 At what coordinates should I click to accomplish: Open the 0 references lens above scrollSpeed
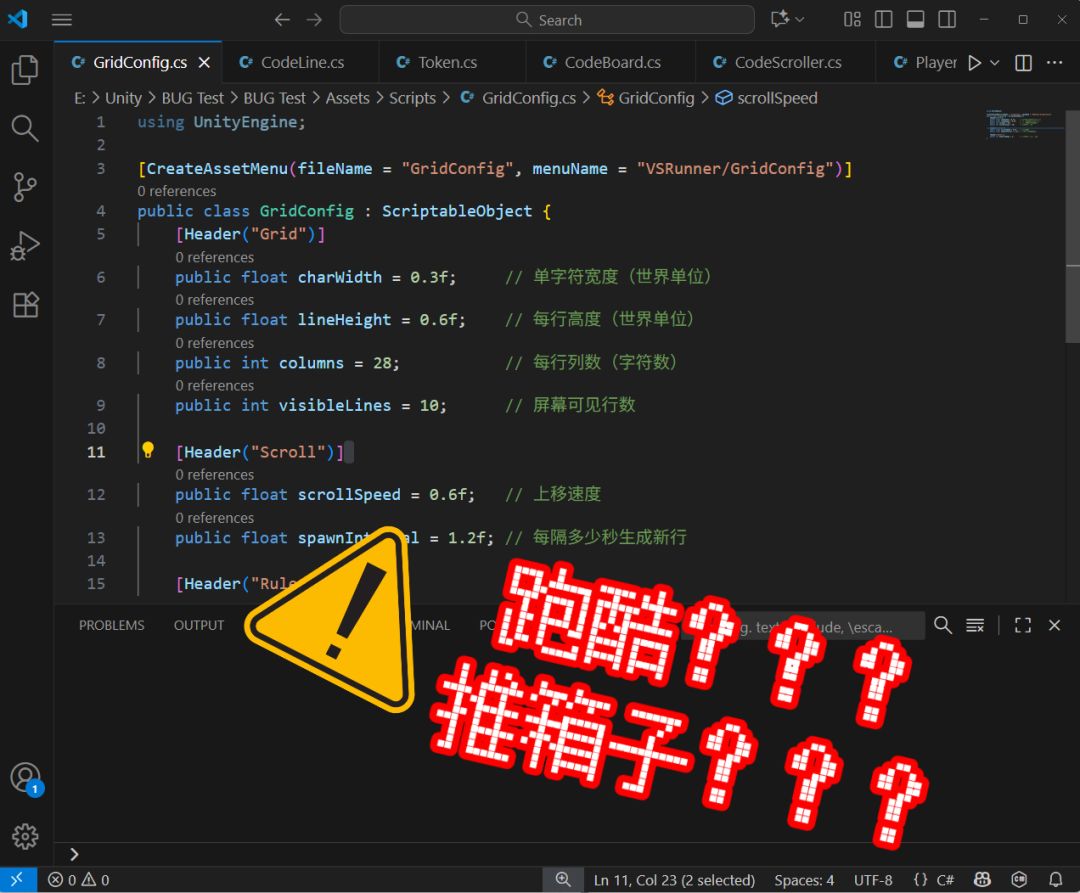214,475
